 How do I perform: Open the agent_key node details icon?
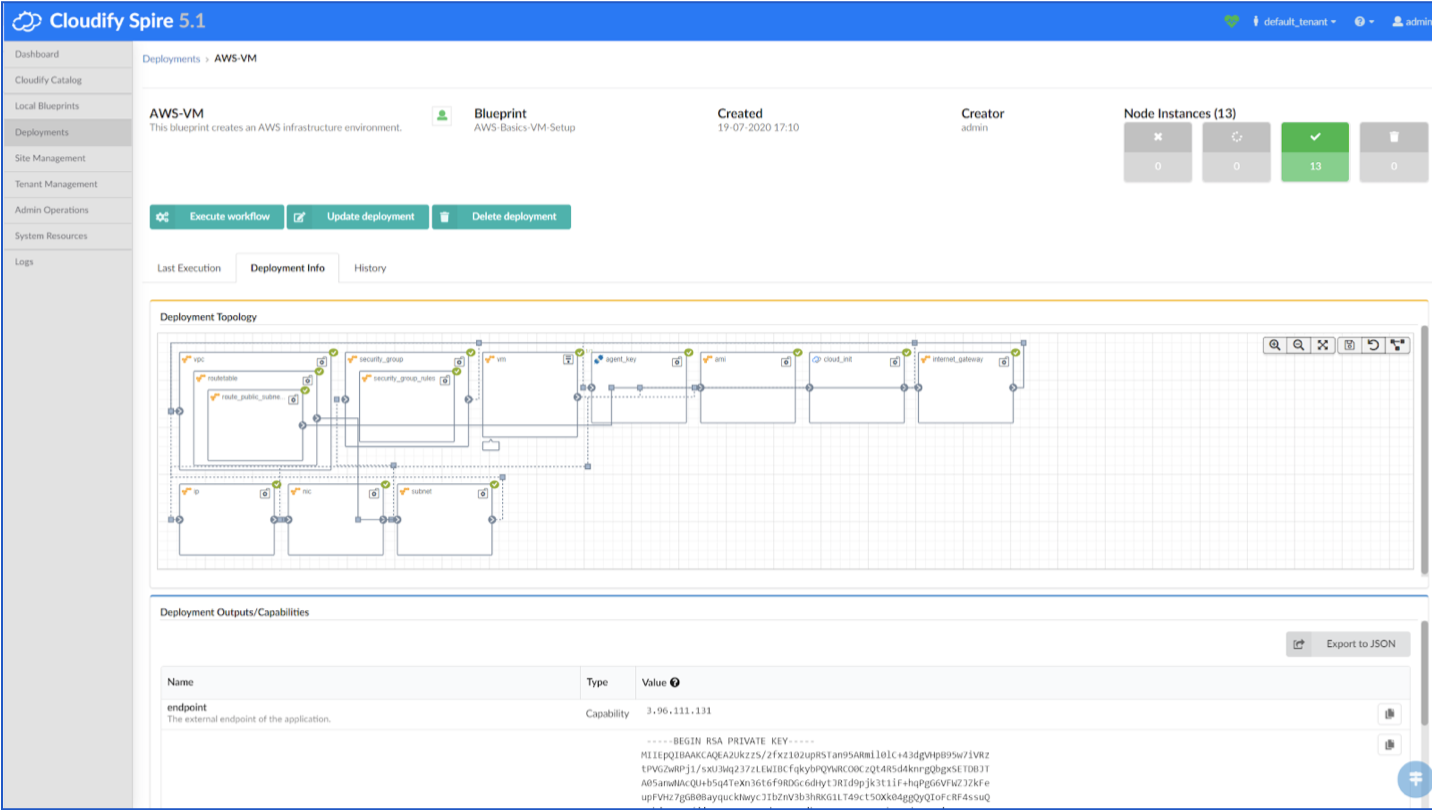(678, 362)
